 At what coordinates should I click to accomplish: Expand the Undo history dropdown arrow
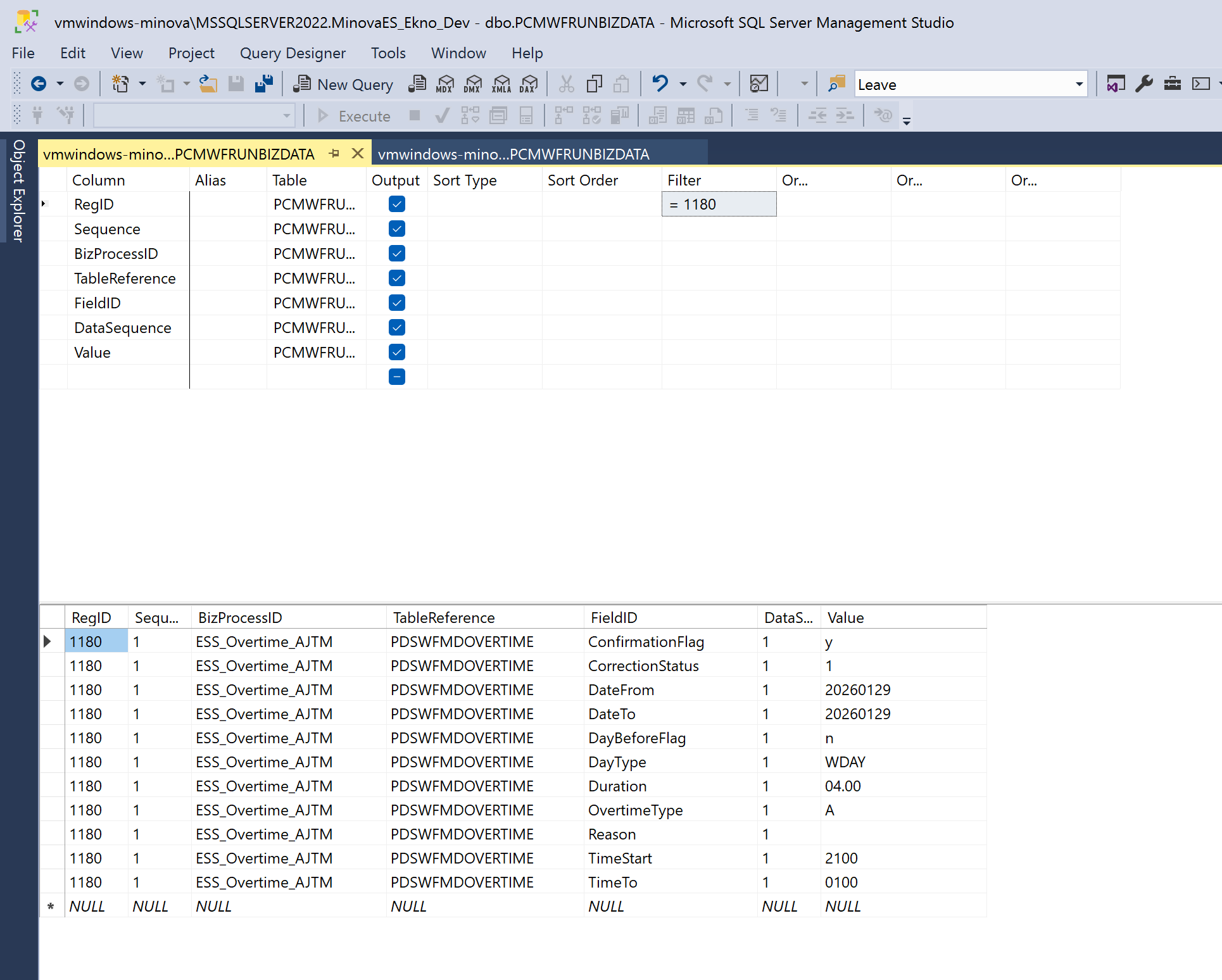[x=683, y=84]
